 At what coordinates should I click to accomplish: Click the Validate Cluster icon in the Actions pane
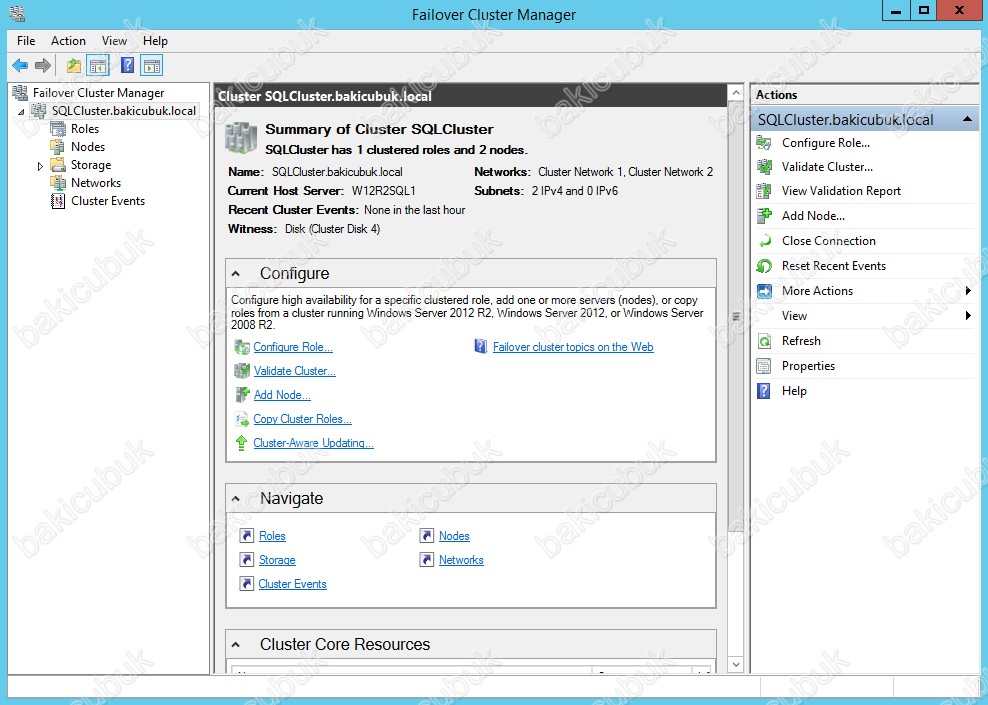click(x=764, y=167)
